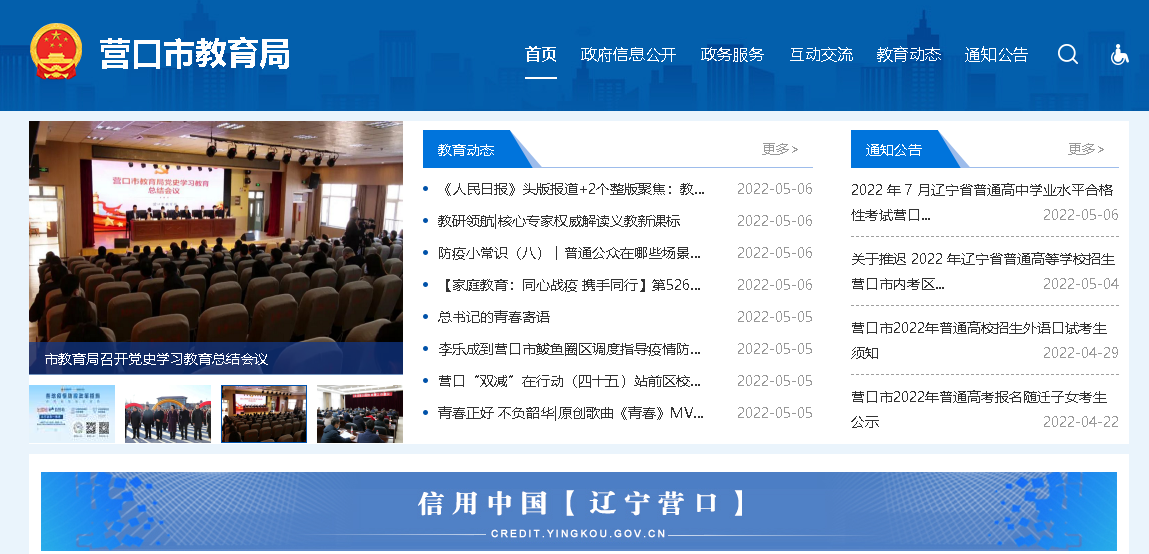Select the fourth carousel thumbnail
This screenshot has height=554, width=1149.
(x=359, y=413)
